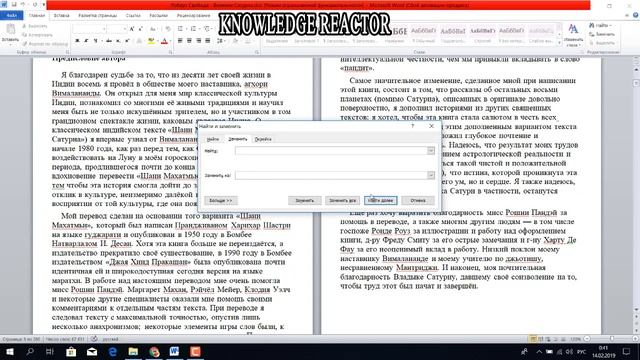This screenshot has width=640, height=360.
Task: Select the Найти tab in the dialog
Action: (x=213, y=139)
